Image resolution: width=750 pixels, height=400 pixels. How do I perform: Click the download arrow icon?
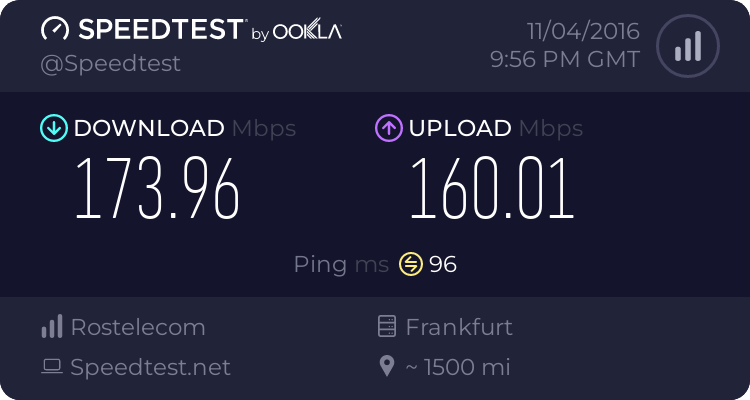pyautogui.click(x=53, y=128)
